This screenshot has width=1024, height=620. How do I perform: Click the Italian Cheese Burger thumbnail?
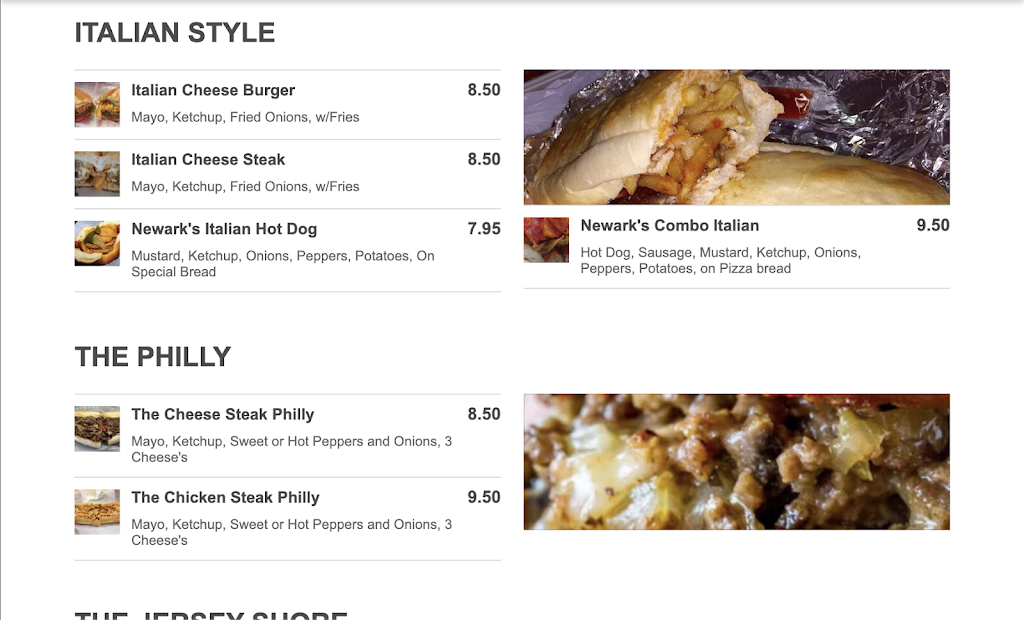tap(97, 105)
